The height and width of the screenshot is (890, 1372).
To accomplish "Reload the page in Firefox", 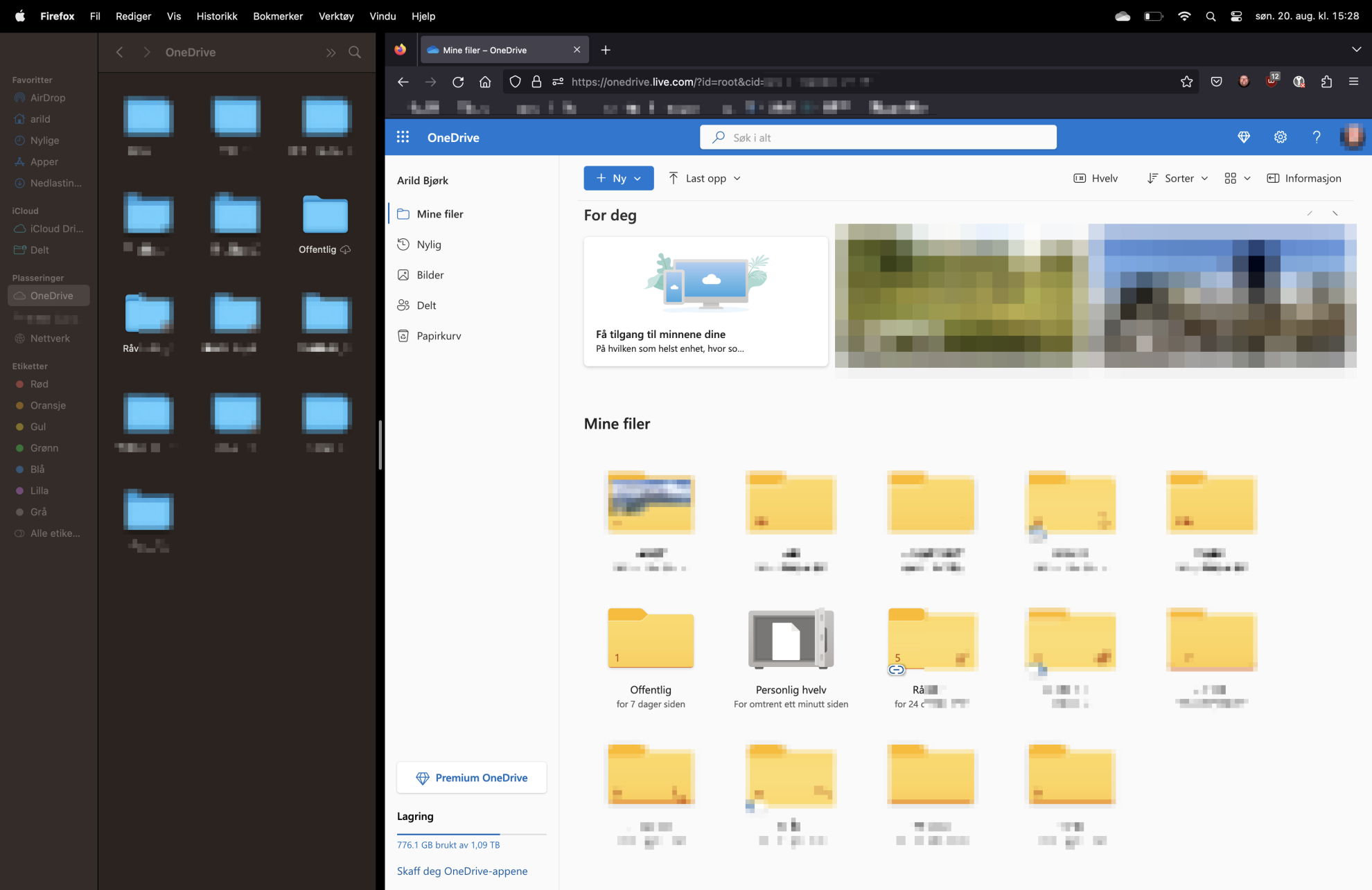I will [458, 82].
